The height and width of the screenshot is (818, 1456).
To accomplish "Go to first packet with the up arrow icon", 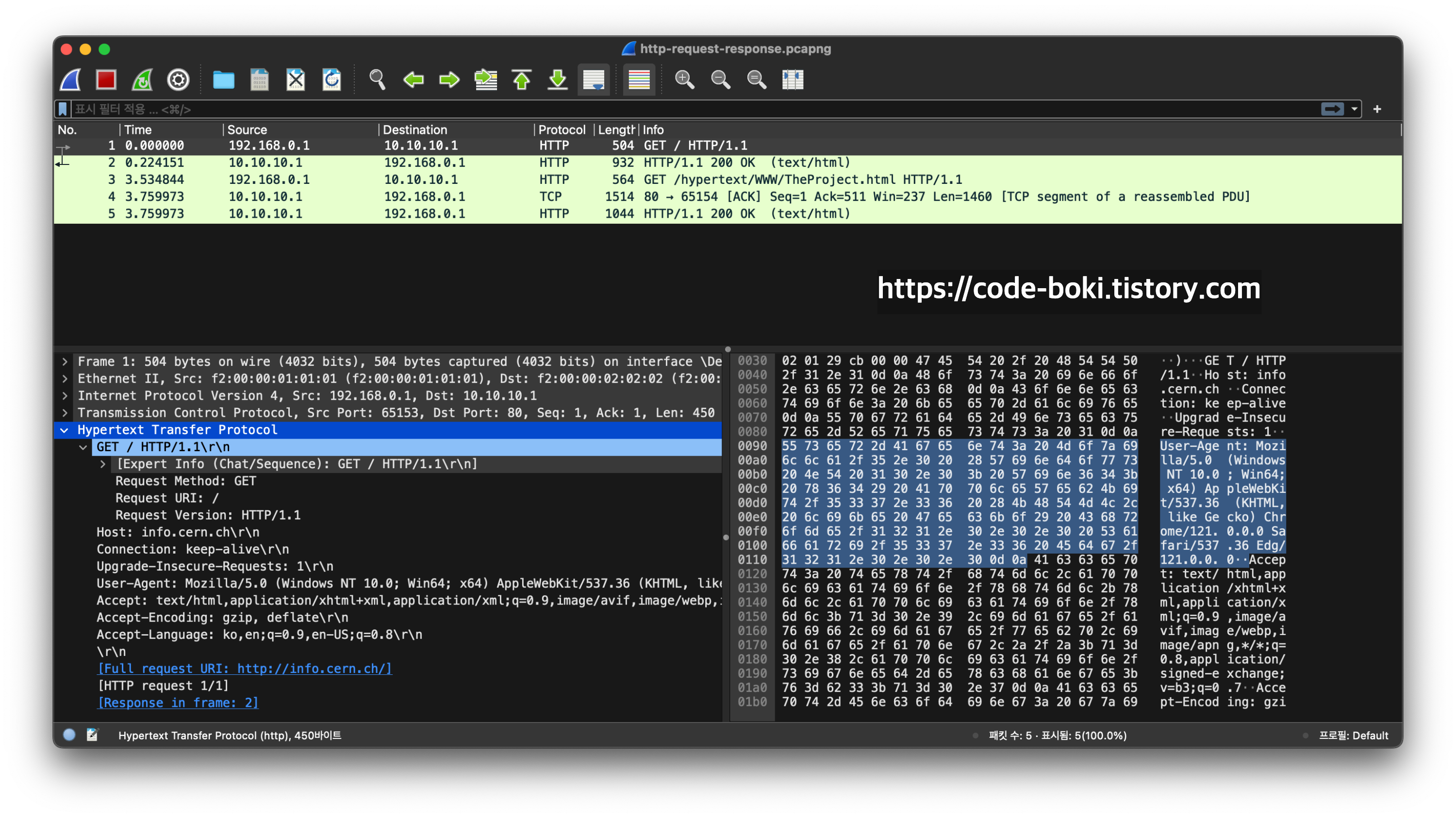I will tap(521, 80).
